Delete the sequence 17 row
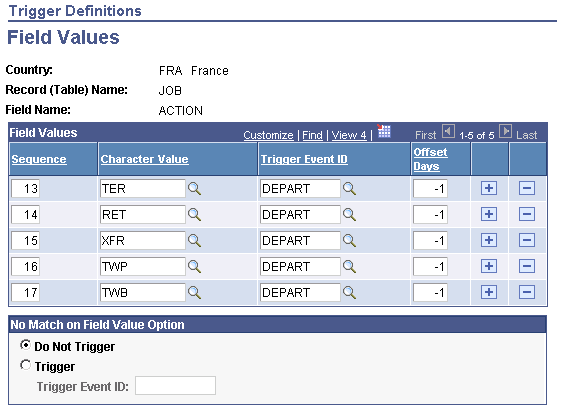The image size is (561, 410). pyautogui.click(x=527, y=292)
